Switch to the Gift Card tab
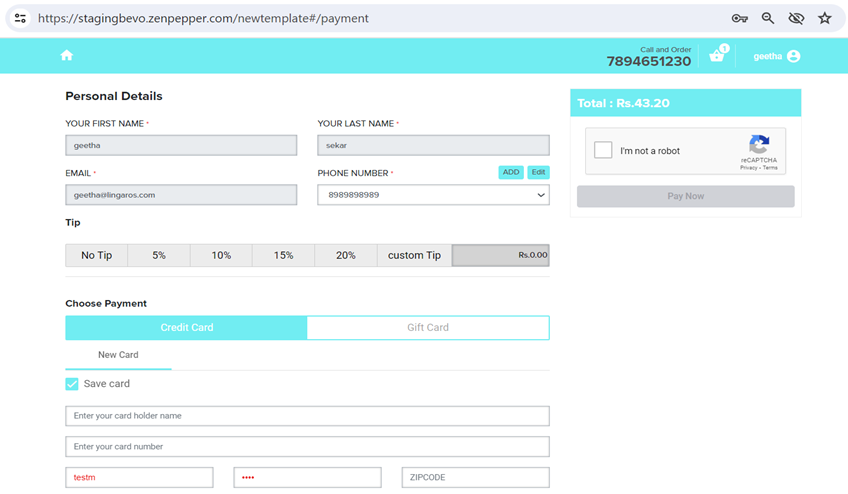The height and width of the screenshot is (494, 848). (428, 327)
